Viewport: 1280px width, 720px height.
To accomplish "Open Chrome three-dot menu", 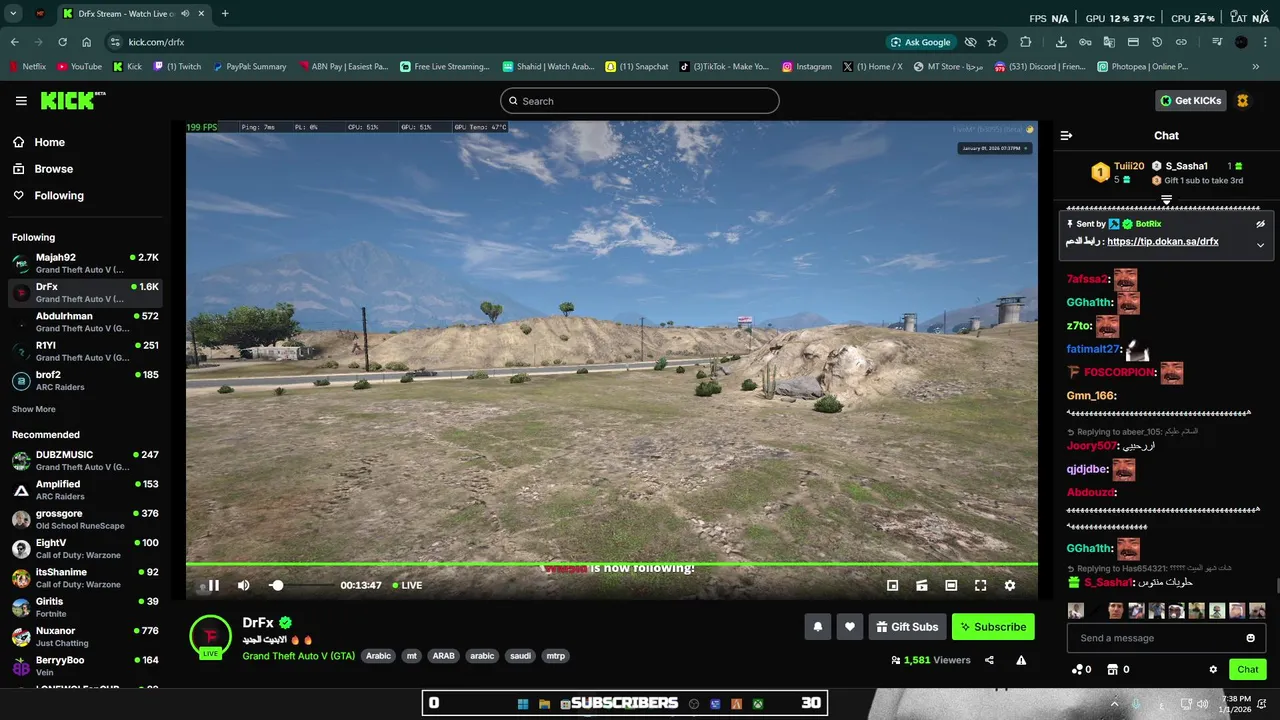I will point(1266,42).
